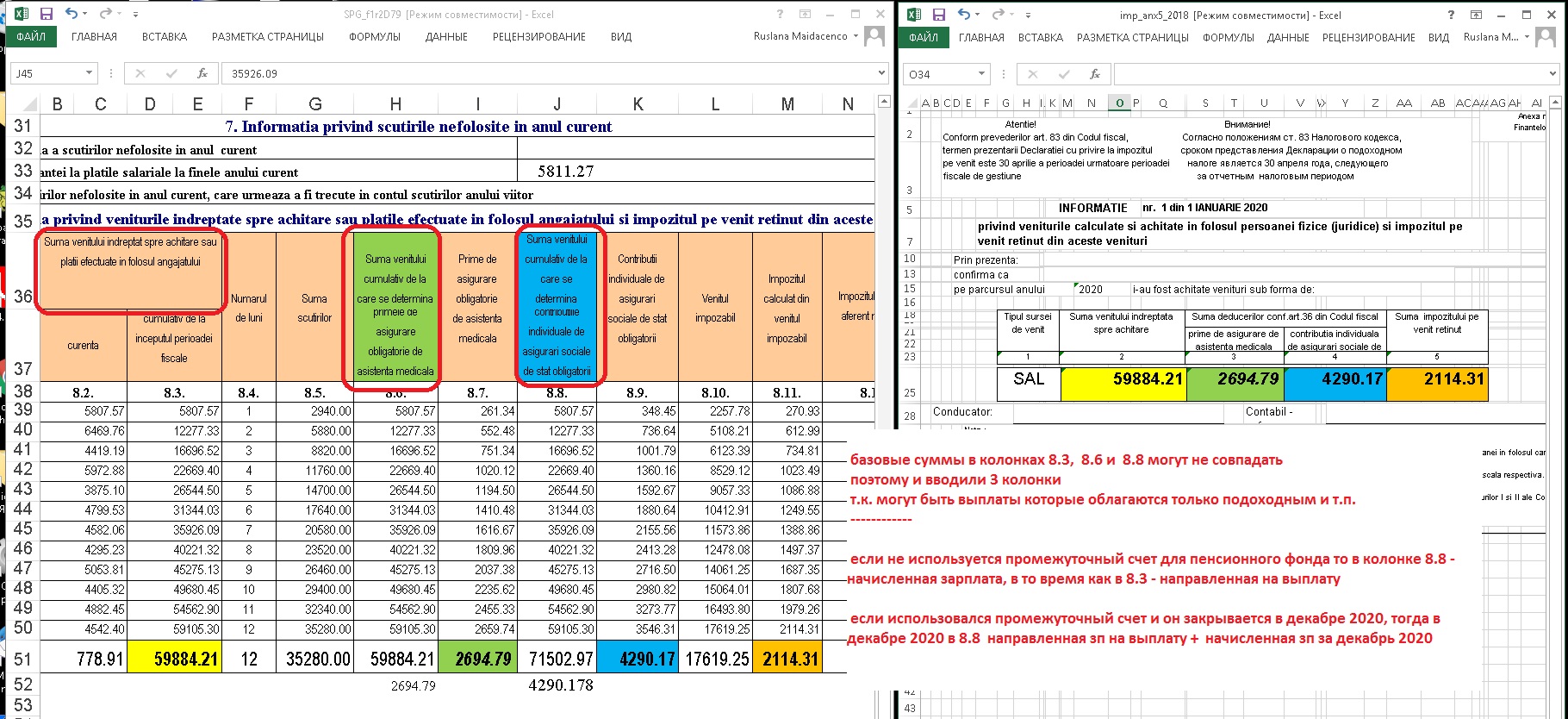
Task: Switch to ВИД tab in imp_anx5_2018 window
Action: [1439, 37]
